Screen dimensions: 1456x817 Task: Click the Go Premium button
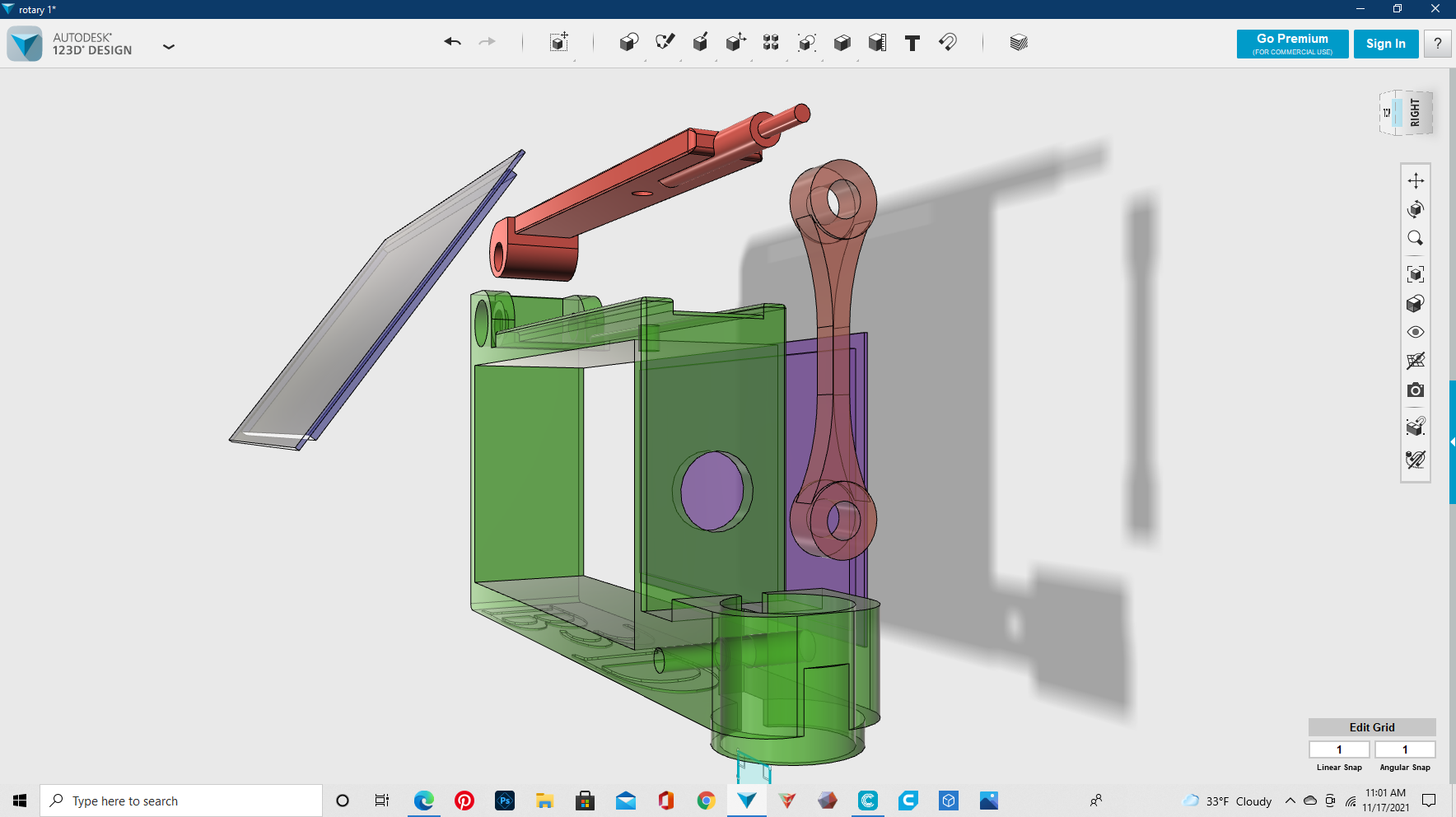pyautogui.click(x=1292, y=44)
